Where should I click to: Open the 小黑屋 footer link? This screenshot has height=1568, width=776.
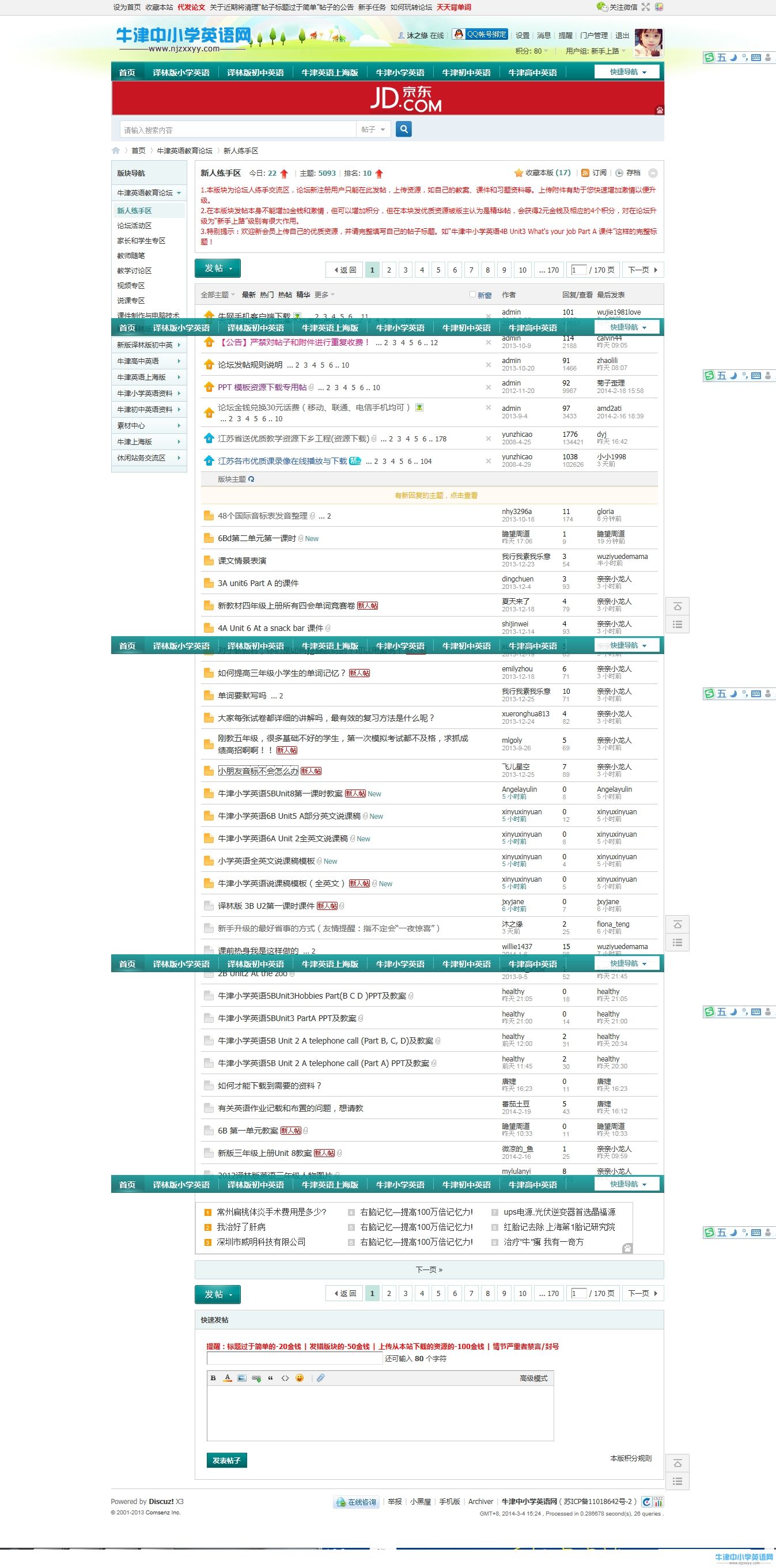click(420, 1502)
